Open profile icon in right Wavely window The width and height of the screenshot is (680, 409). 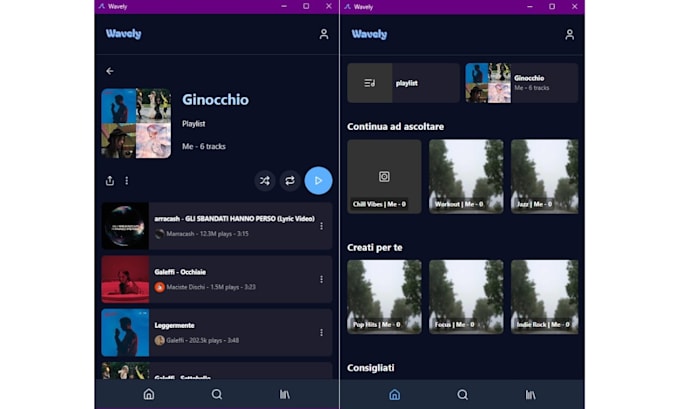pyautogui.click(x=569, y=35)
